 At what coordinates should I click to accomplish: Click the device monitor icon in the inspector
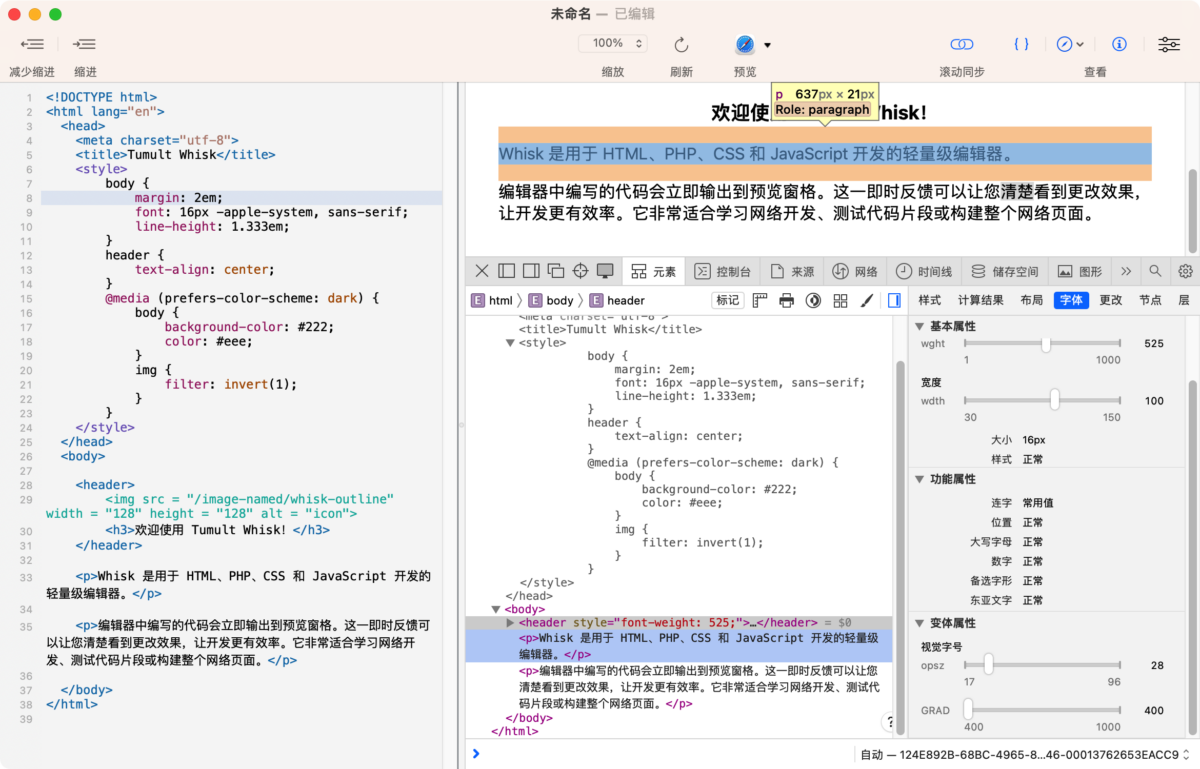pos(605,271)
